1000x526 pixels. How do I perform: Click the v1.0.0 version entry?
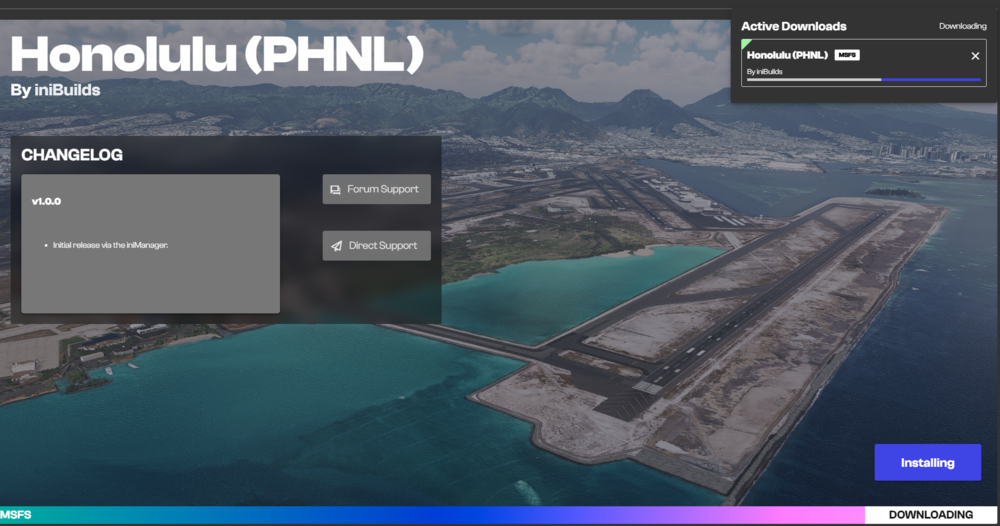point(46,201)
